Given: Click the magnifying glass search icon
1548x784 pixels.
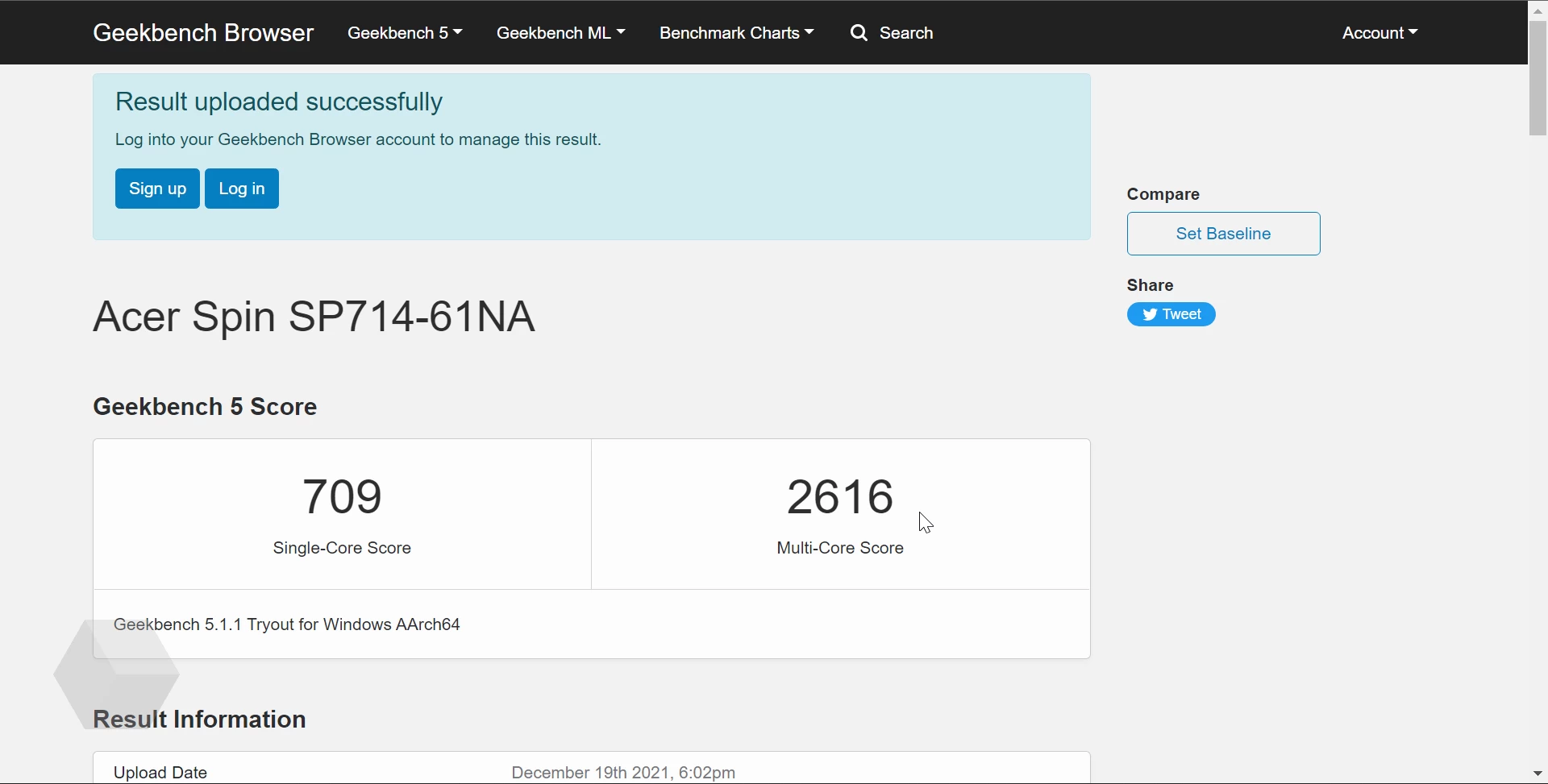Looking at the screenshot, I should coord(859,33).
